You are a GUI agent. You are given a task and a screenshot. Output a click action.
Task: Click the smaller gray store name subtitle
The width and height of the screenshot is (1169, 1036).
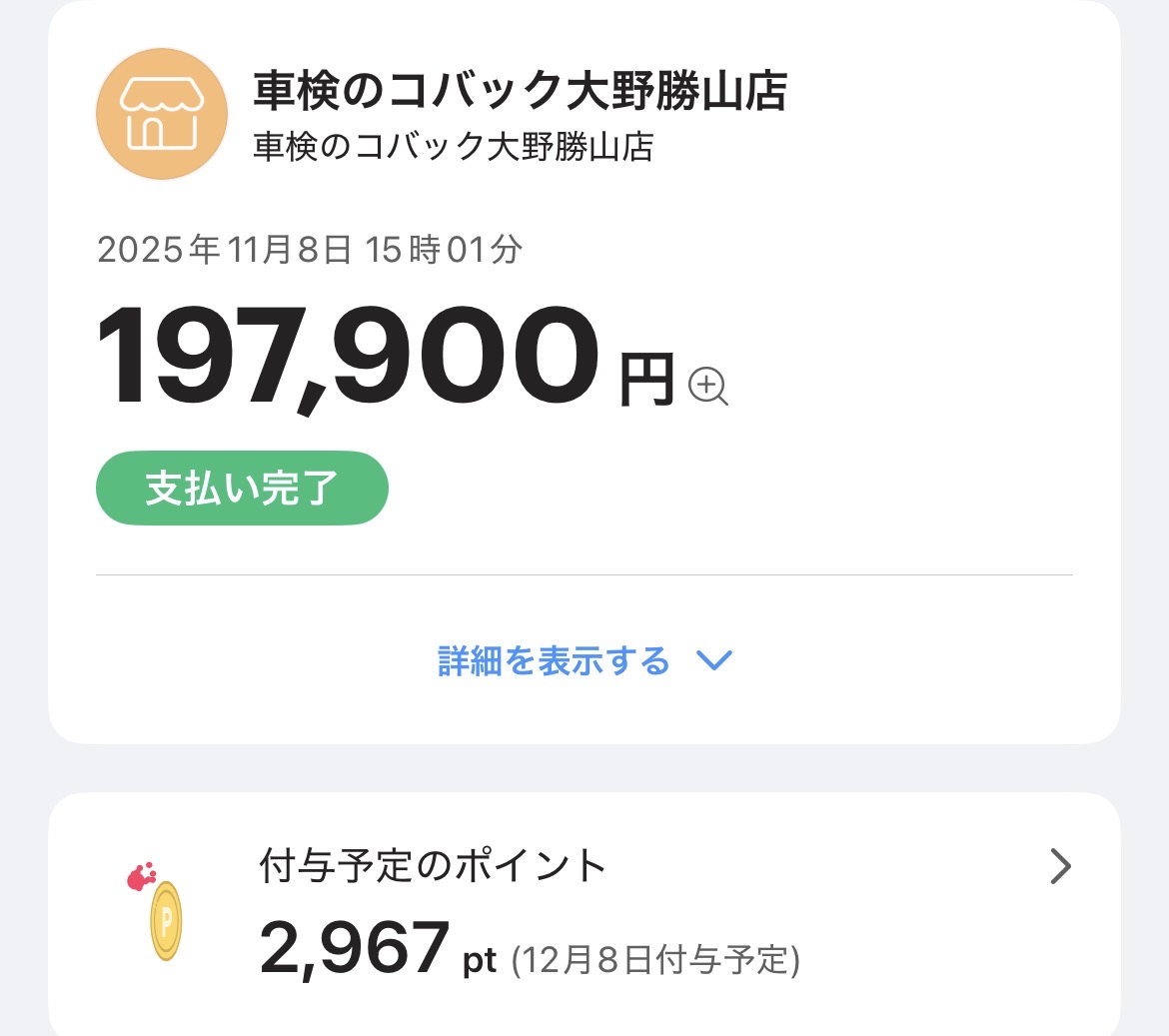click(454, 147)
